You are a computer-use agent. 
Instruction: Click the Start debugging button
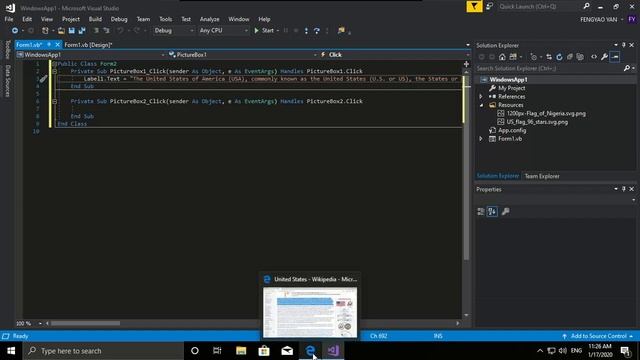(x=264, y=31)
